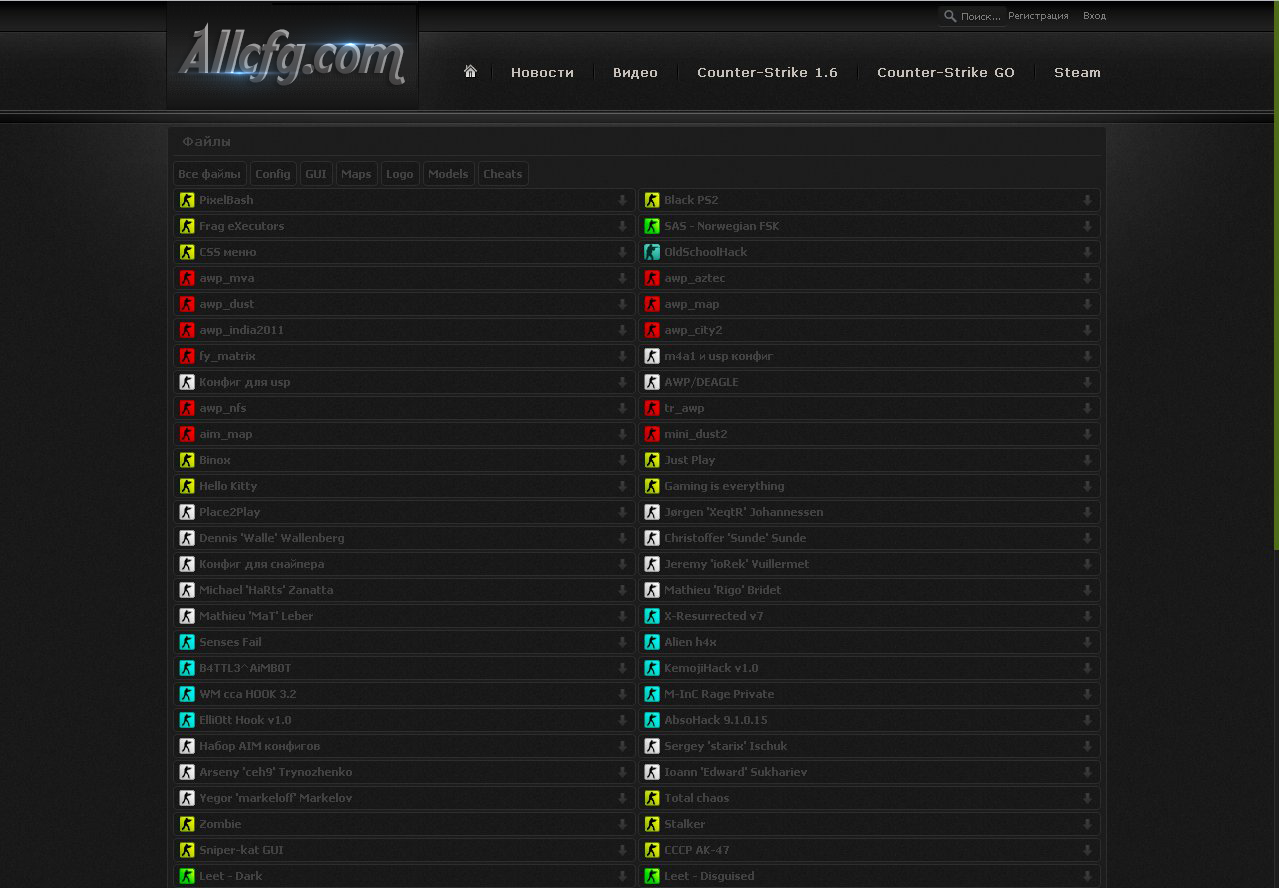Viewport: 1279px width, 888px height.
Task: Click the download arrow for tr_awp
Action: tap(1087, 408)
